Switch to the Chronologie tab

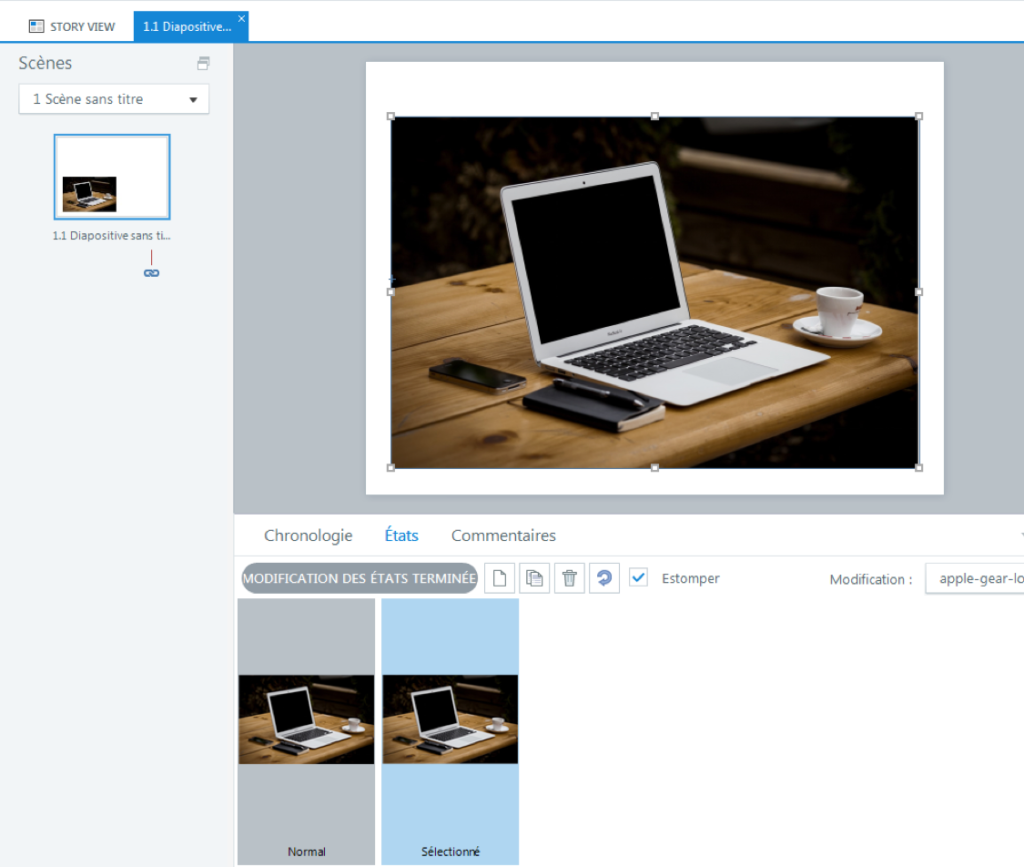tap(308, 535)
